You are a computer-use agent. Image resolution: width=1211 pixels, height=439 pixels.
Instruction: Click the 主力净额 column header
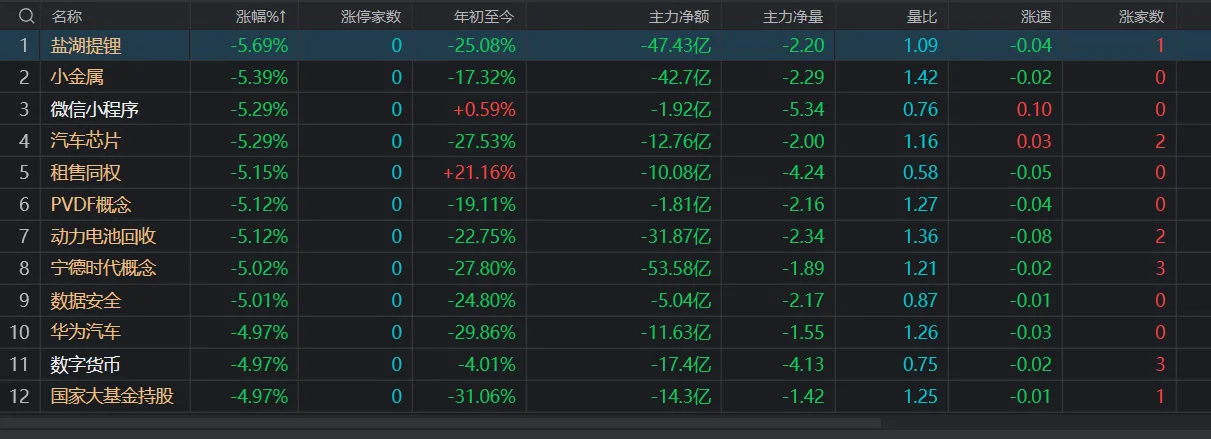tap(680, 16)
